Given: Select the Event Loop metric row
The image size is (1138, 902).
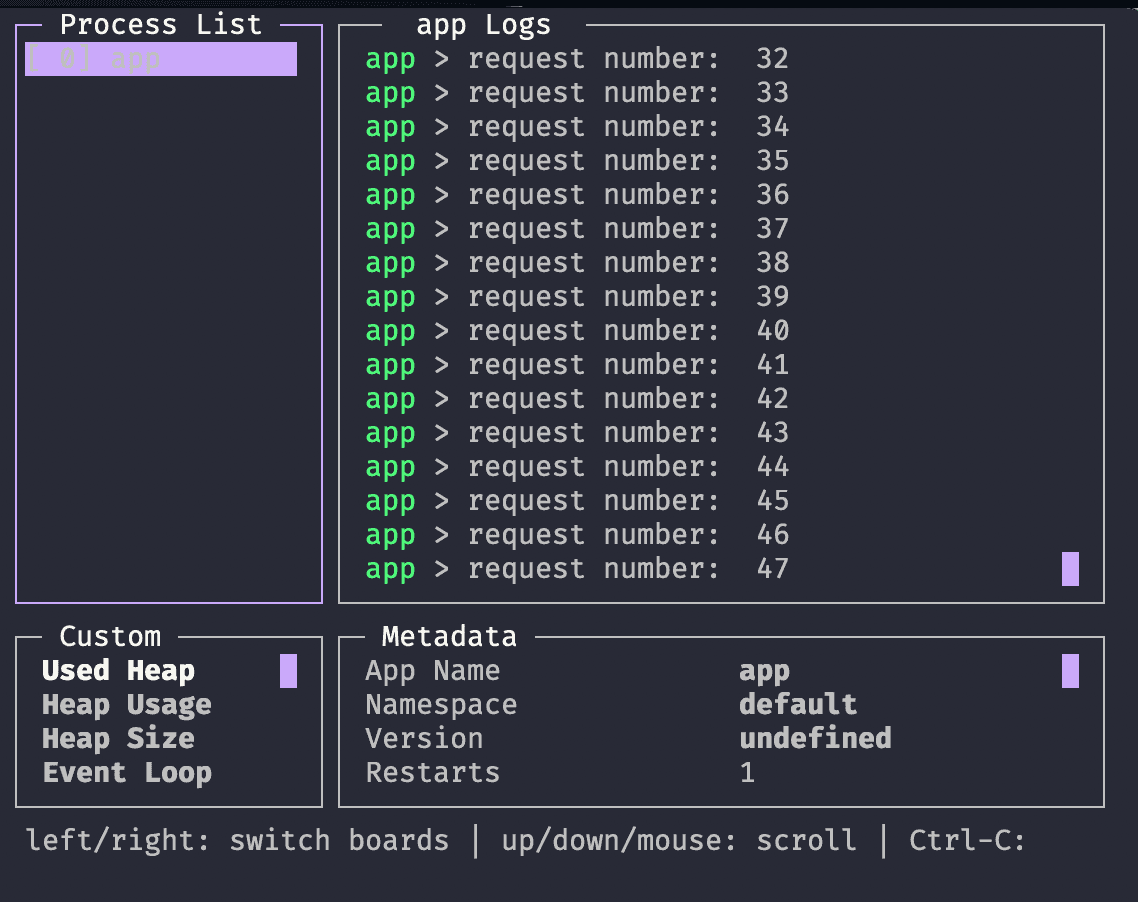Looking at the screenshot, I should tap(127, 773).
